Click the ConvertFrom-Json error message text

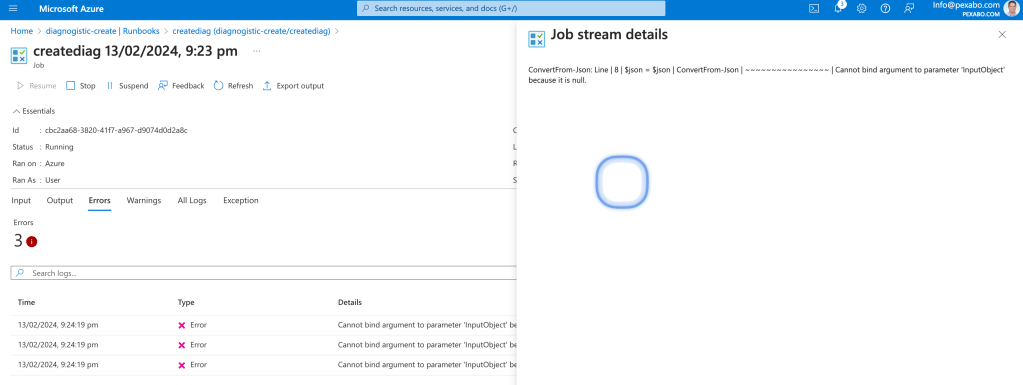pos(767,74)
